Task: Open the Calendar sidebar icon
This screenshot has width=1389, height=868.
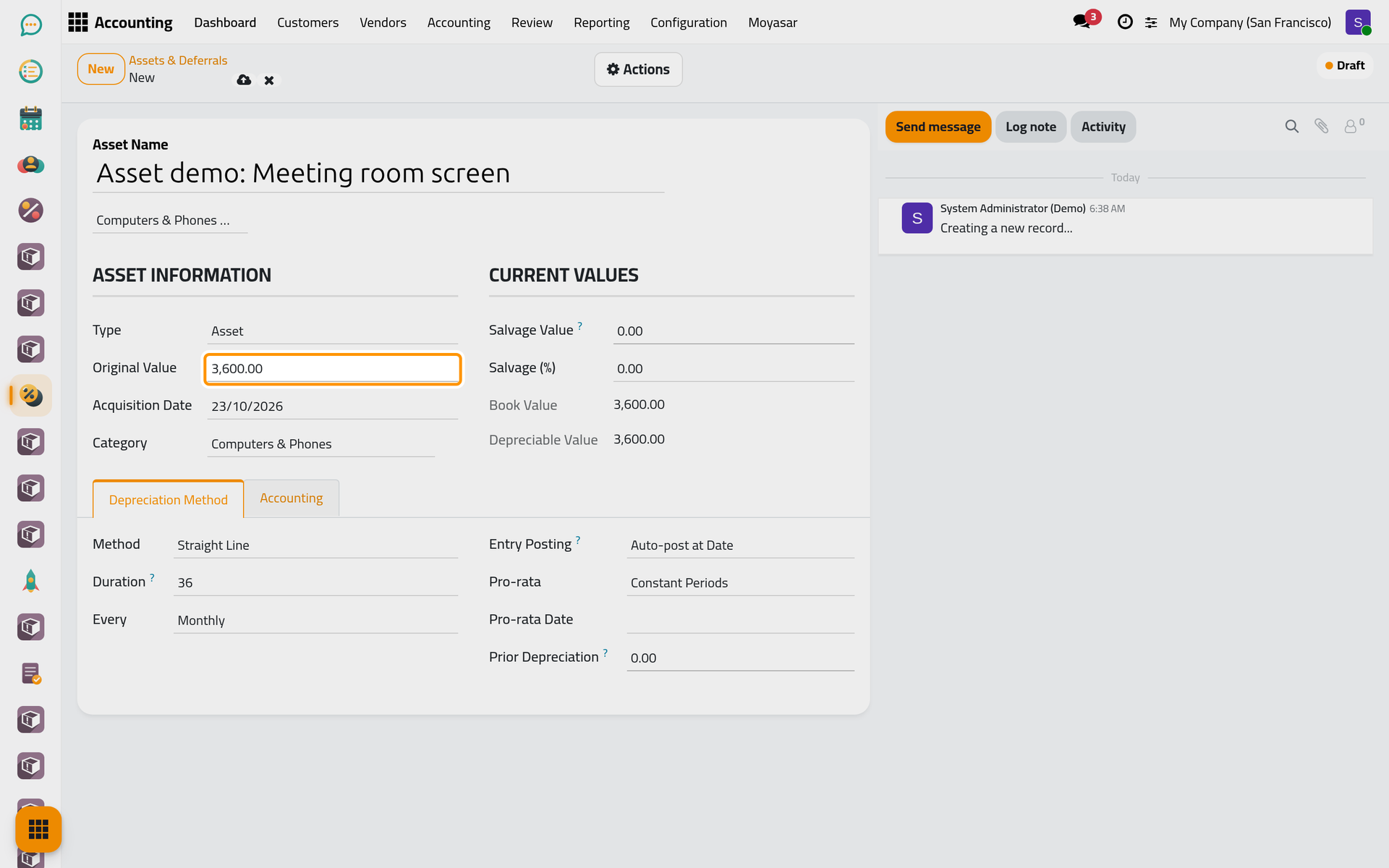Action: [30, 118]
